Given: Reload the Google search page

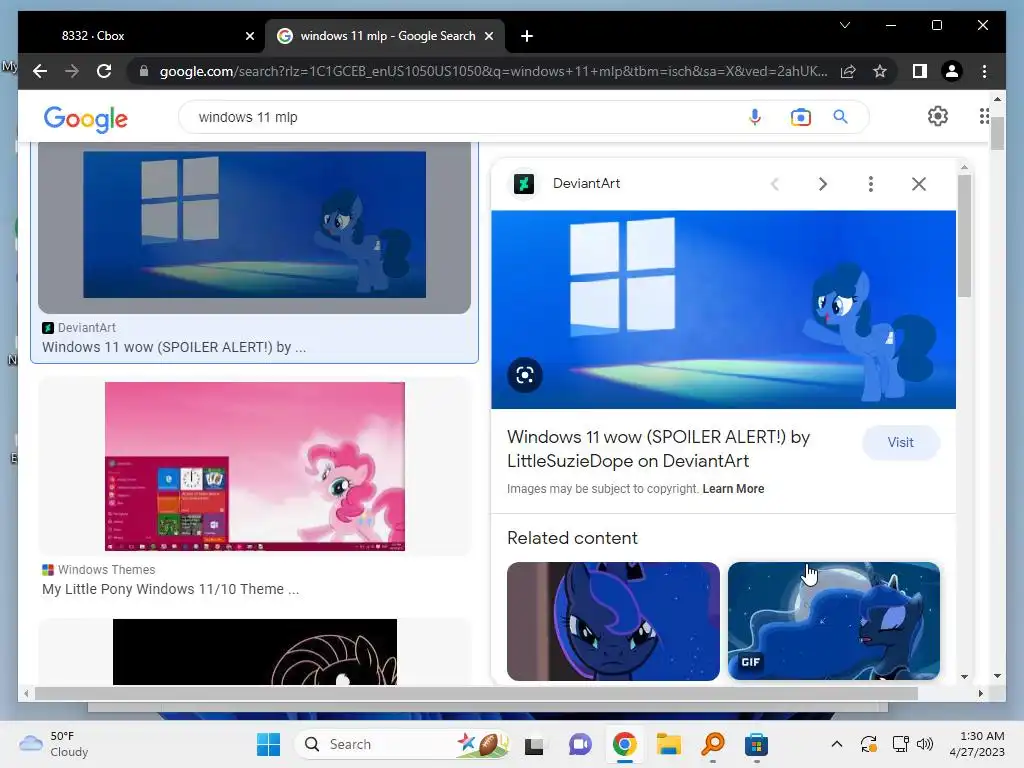Looking at the screenshot, I should point(104,71).
